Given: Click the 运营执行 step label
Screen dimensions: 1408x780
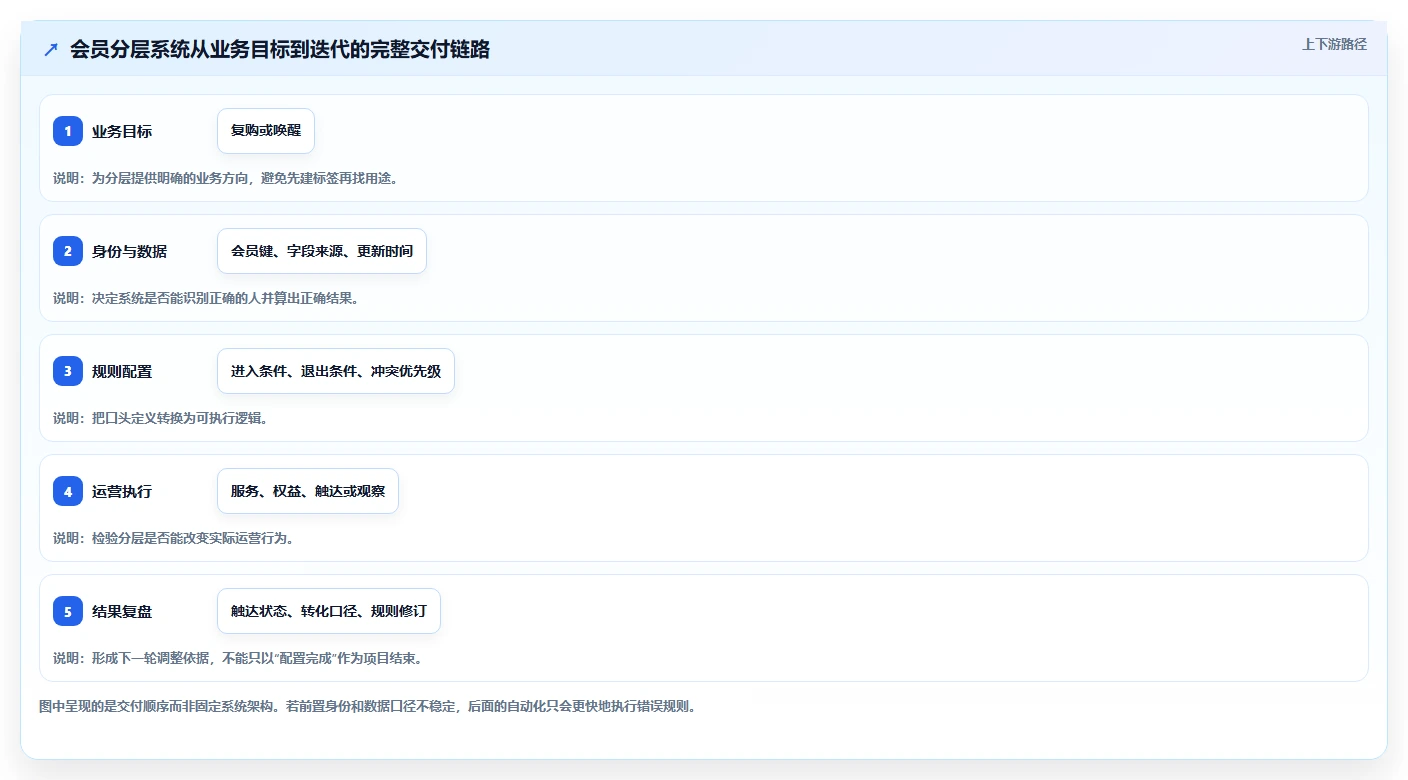Looking at the screenshot, I should (122, 491).
